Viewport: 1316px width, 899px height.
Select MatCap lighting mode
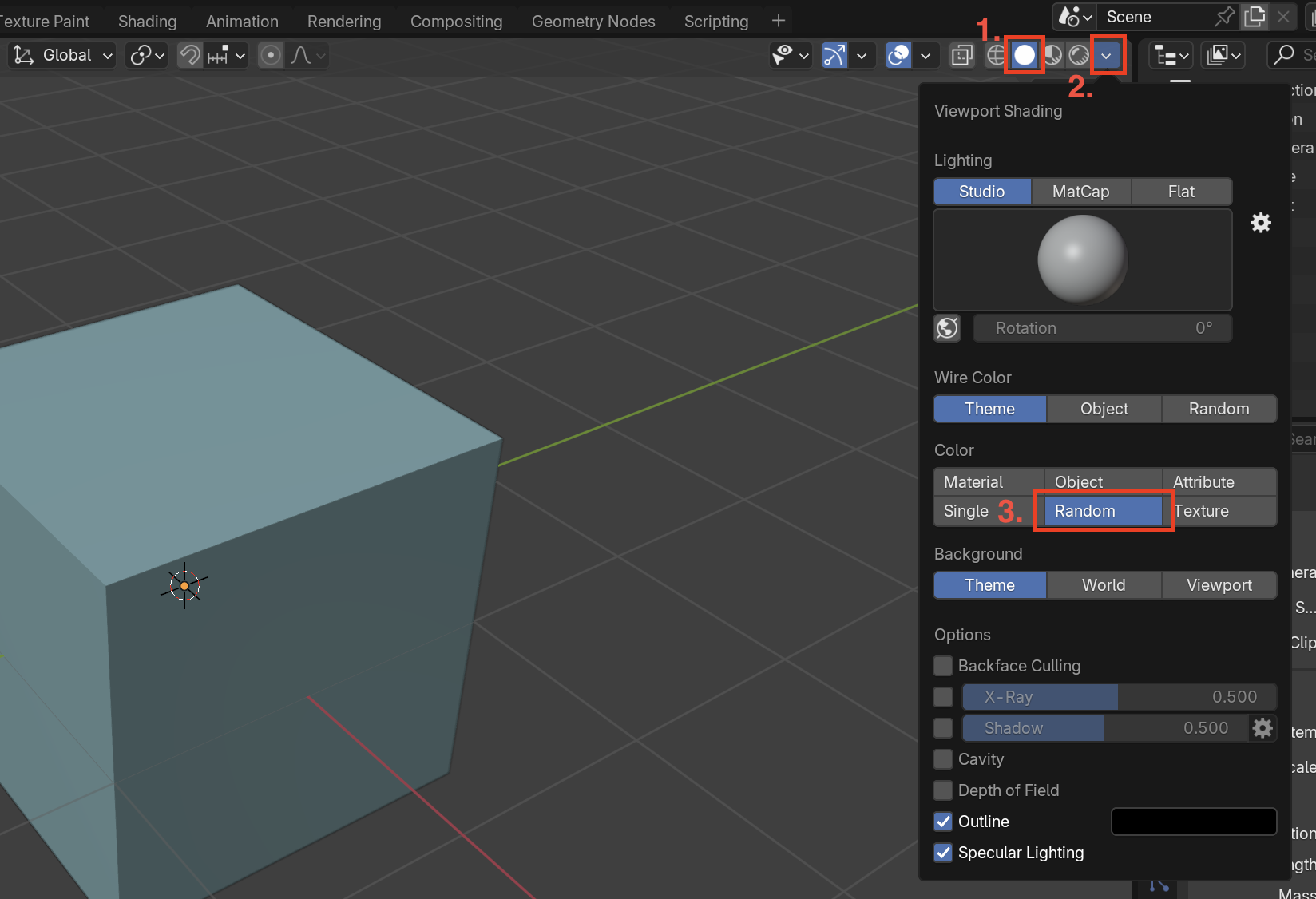coord(1081,192)
